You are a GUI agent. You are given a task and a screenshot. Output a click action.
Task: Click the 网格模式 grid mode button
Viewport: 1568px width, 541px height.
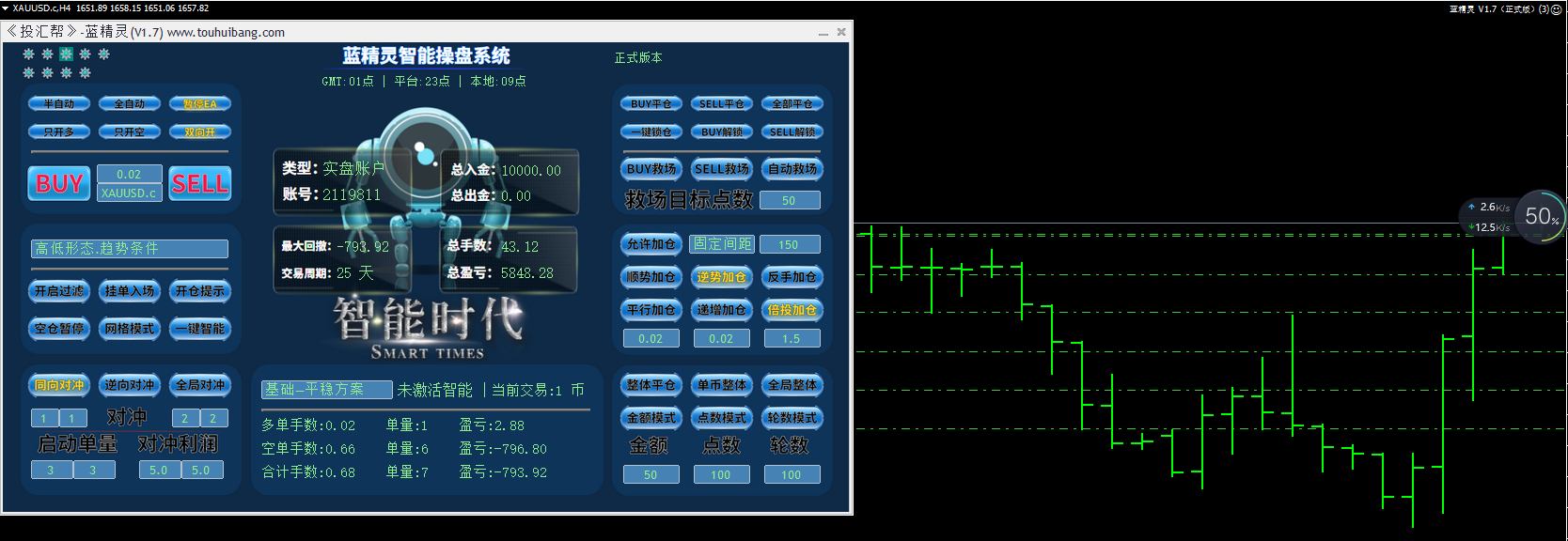pyautogui.click(x=130, y=329)
